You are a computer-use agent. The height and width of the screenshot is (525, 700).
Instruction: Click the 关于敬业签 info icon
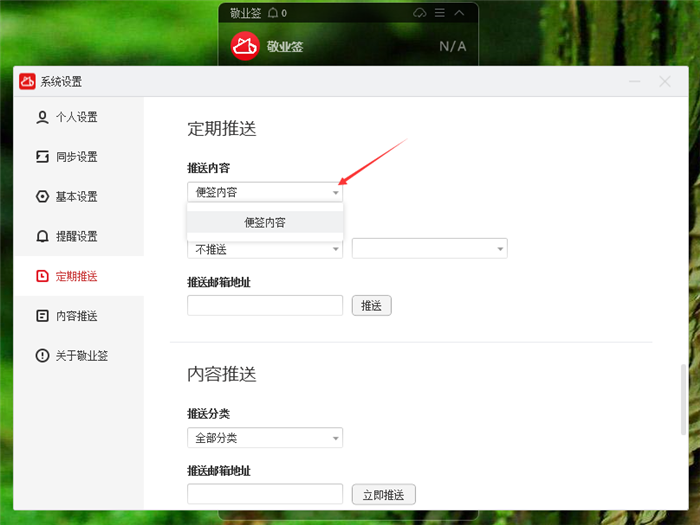point(42,355)
